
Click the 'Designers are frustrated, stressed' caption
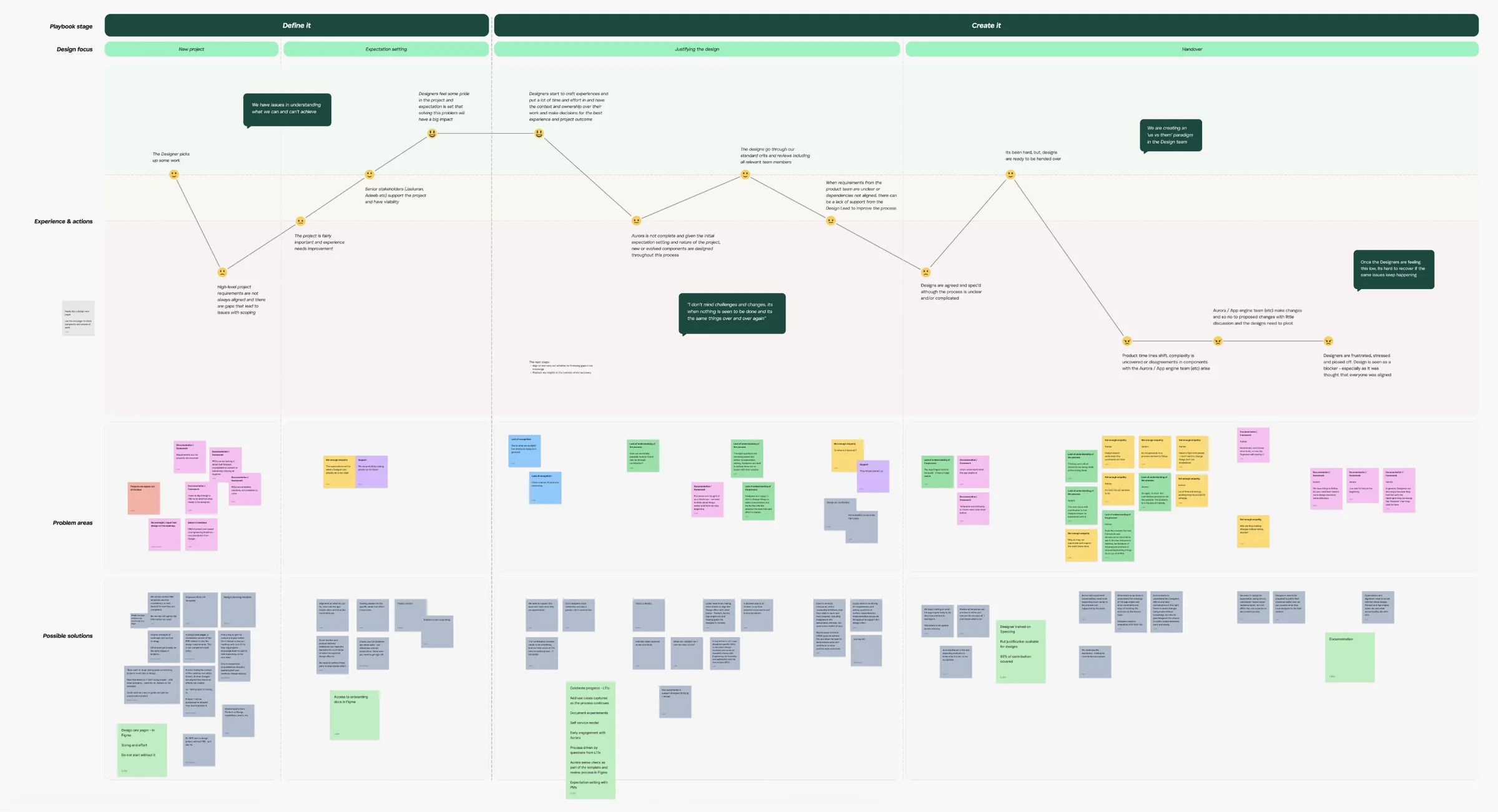[x=1357, y=365]
